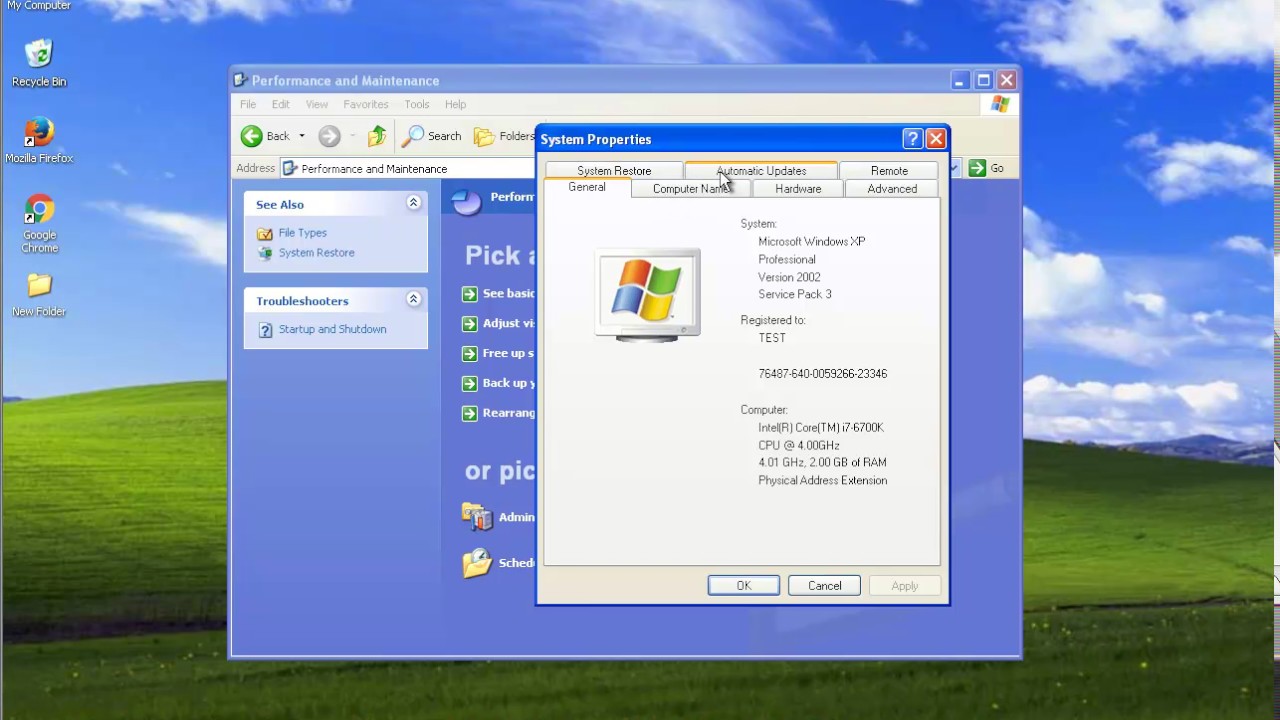The image size is (1280, 720).
Task: Click the 'Physical Address Extension' text
Action: click(823, 481)
